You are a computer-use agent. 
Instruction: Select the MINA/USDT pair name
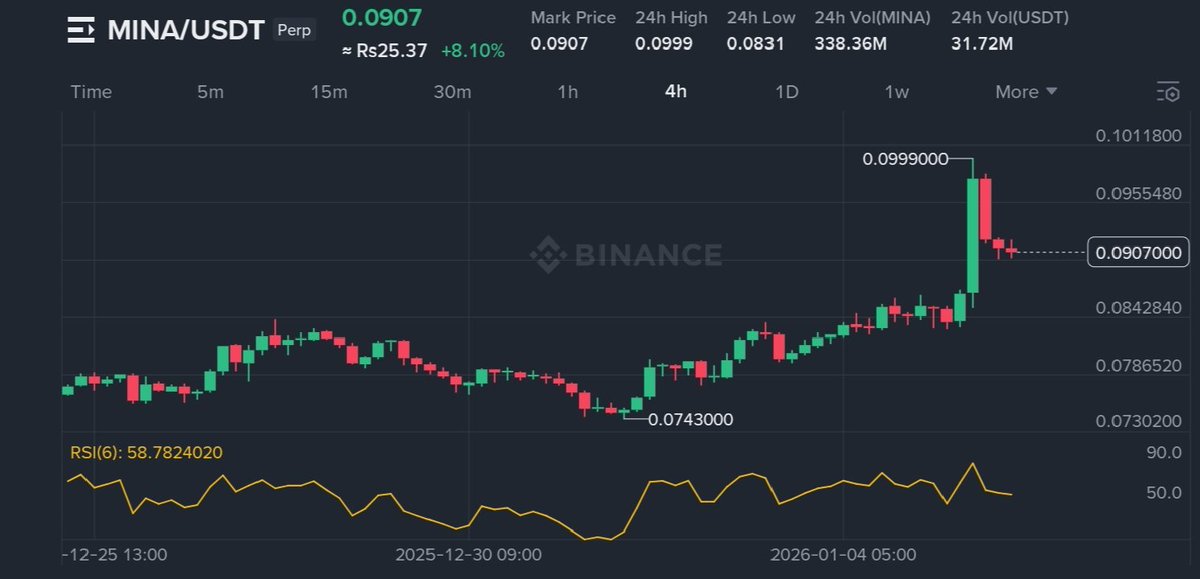(186, 29)
